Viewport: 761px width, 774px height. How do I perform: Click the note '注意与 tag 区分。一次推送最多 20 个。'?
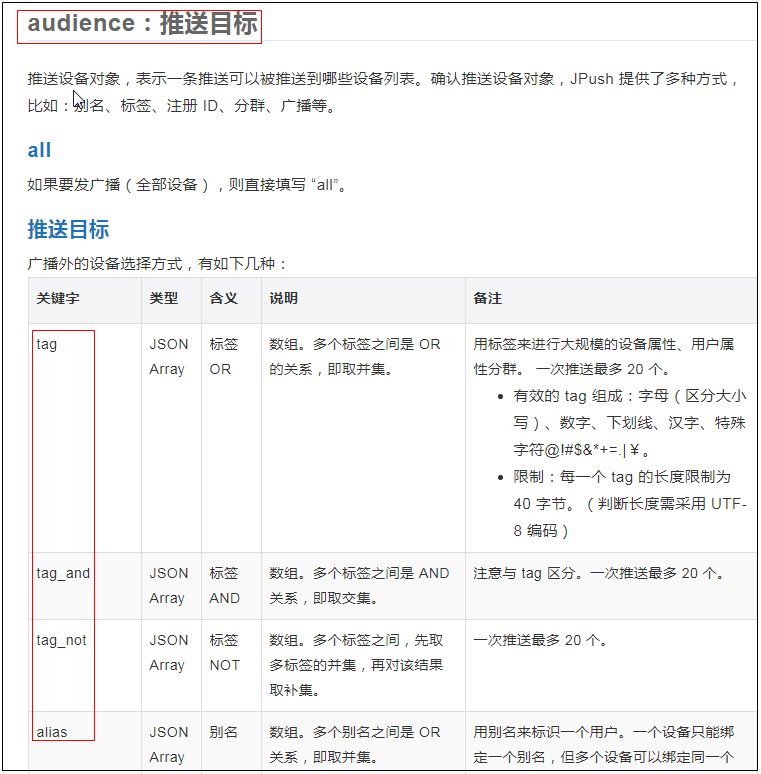tap(599, 574)
